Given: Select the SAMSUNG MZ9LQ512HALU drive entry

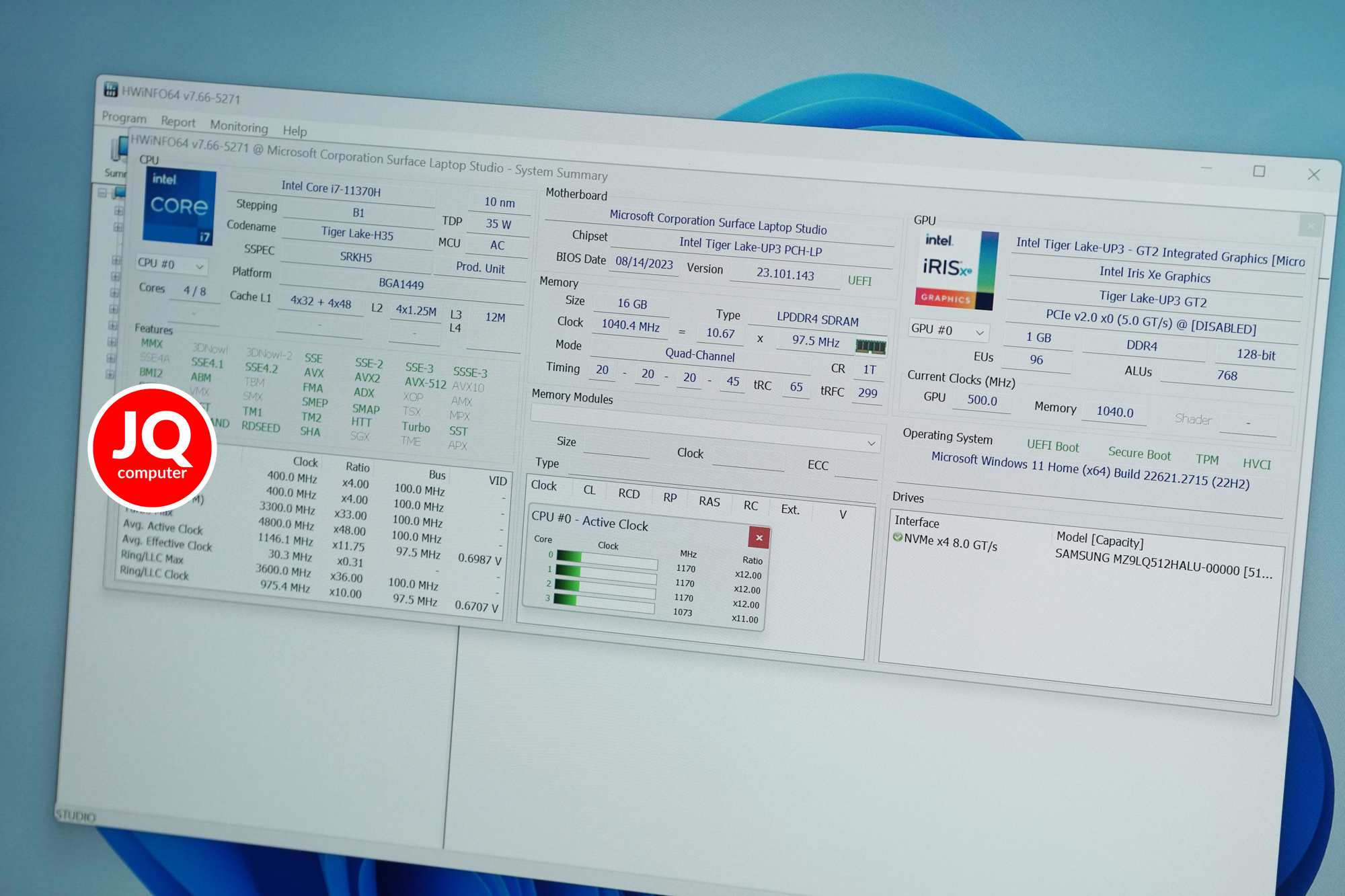Looking at the screenshot, I should [1163, 564].
